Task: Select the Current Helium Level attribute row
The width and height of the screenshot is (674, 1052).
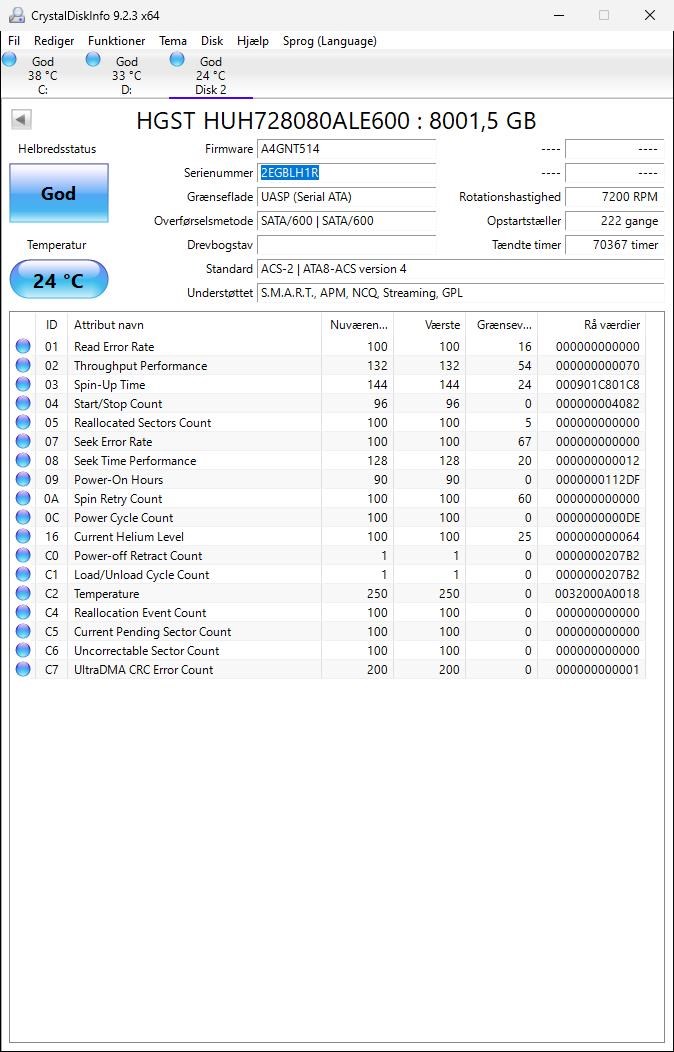Action: (328, 537)
